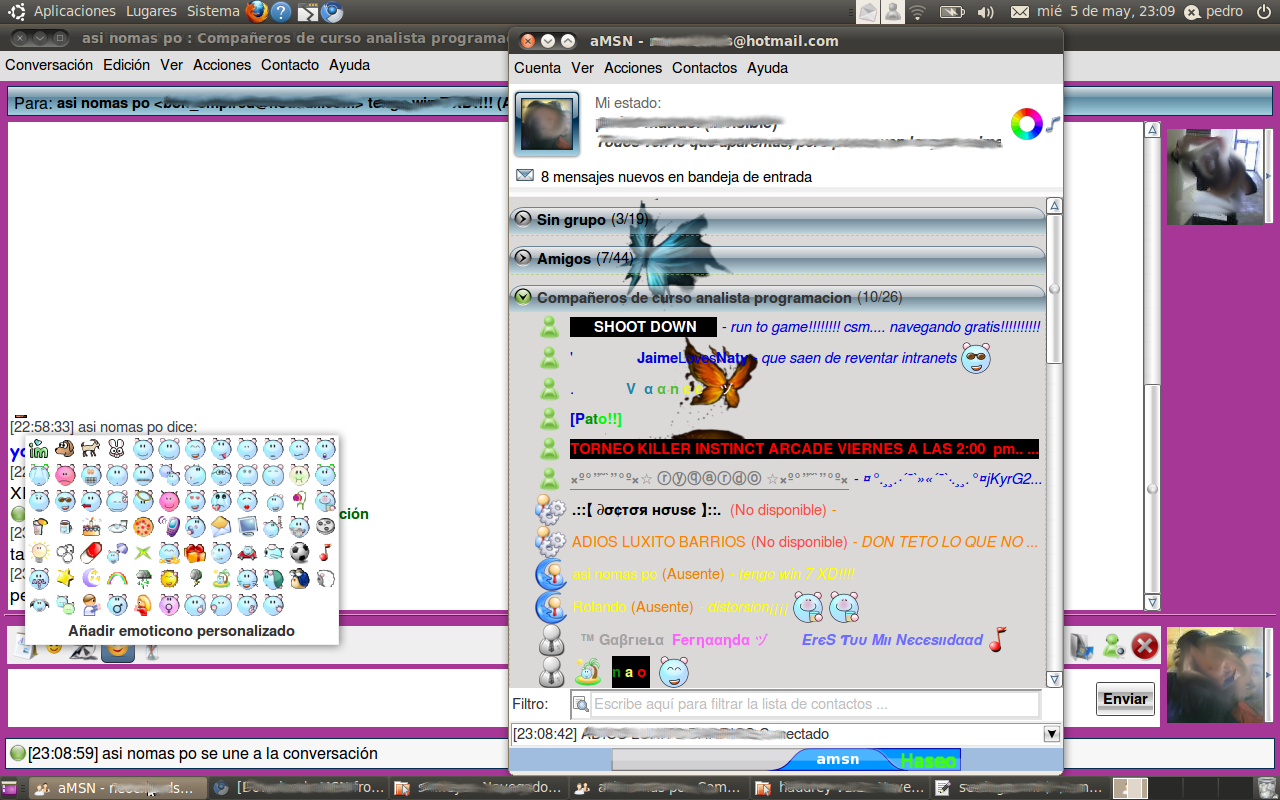Click my profile picture in aMSN
Viewport: 1280px width, 800px height.
pyautogui.click(x=547, y=125)
